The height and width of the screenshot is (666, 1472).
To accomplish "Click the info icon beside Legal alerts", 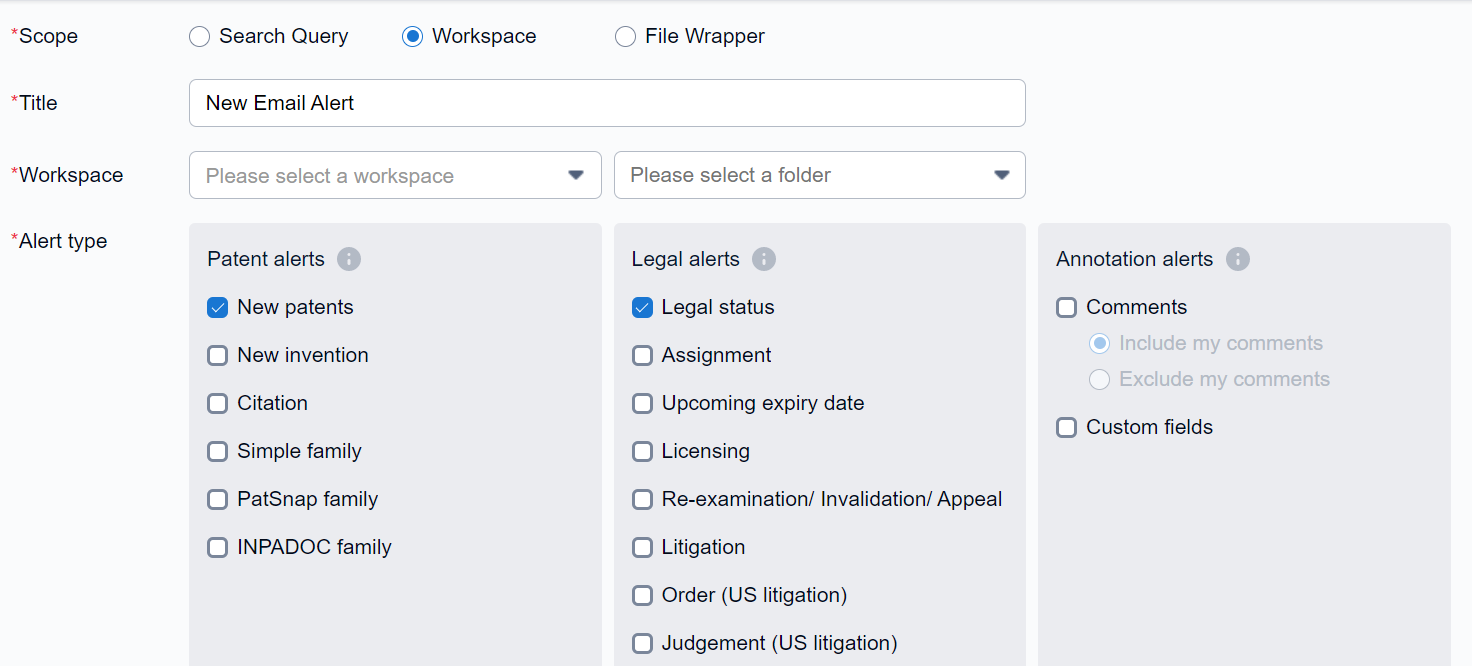I will click(x=763, y=259).
